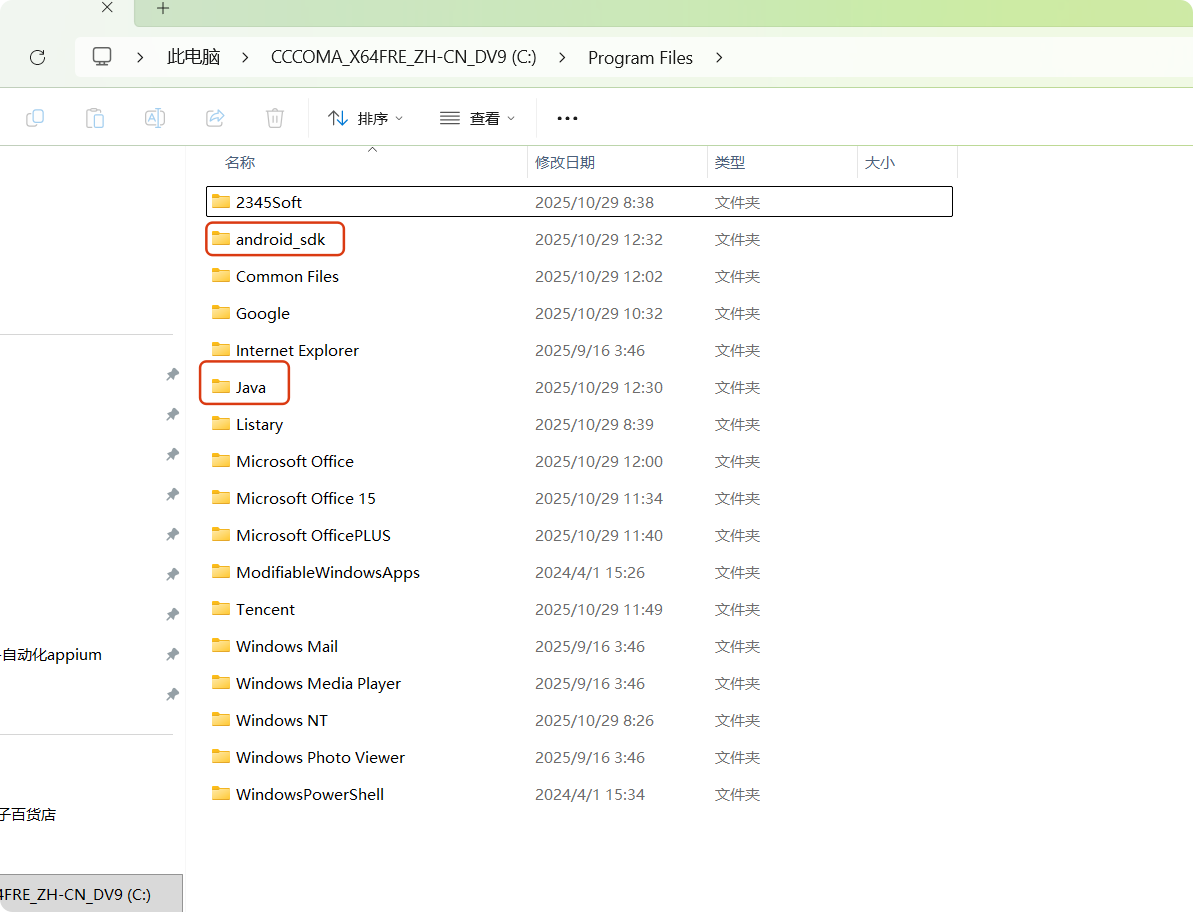
Task: Share the selected item via toolbar icon
Action: [x=215, y=118]
